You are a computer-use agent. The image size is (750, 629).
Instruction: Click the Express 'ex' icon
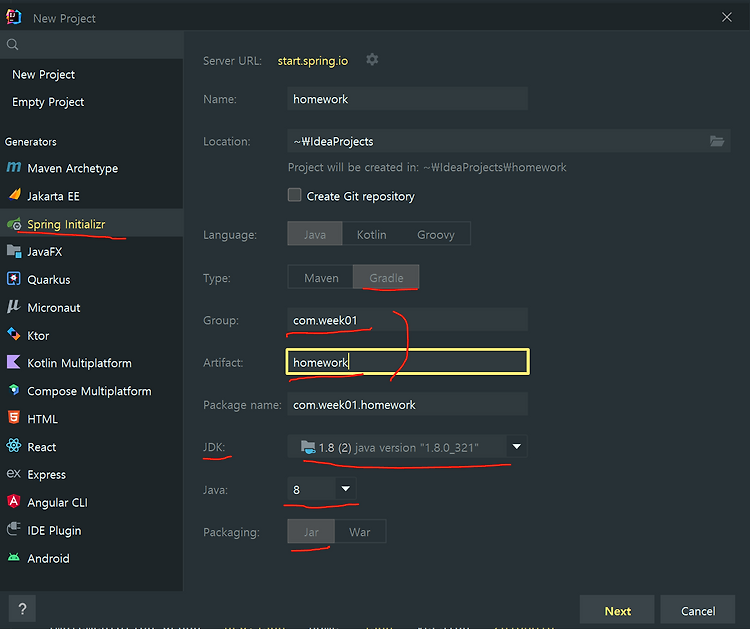coord(13,474)
